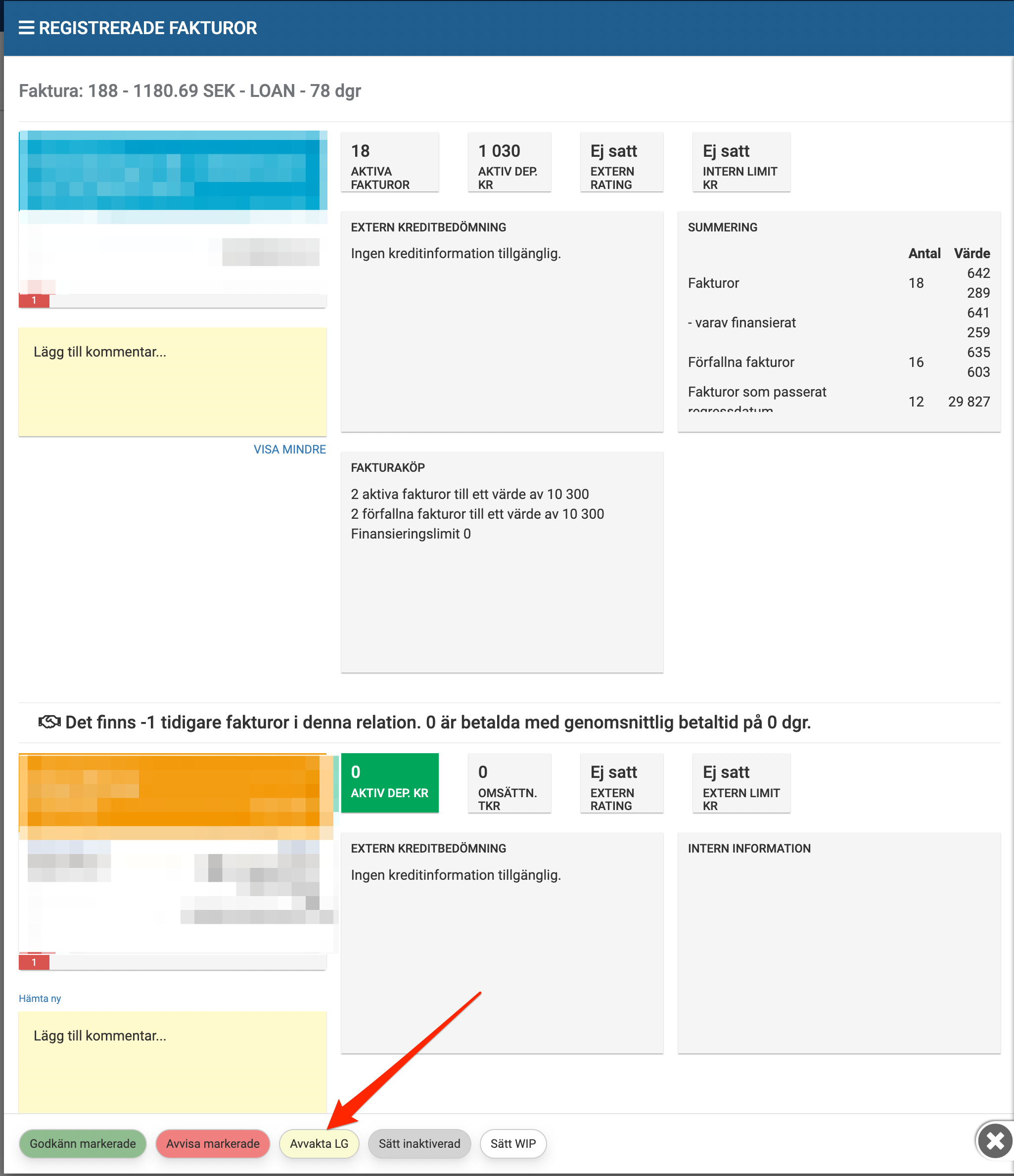This screenshot has height=1176, width=1014.
Task: Click the Avvakta LG button
Action: click(319, 1144)
